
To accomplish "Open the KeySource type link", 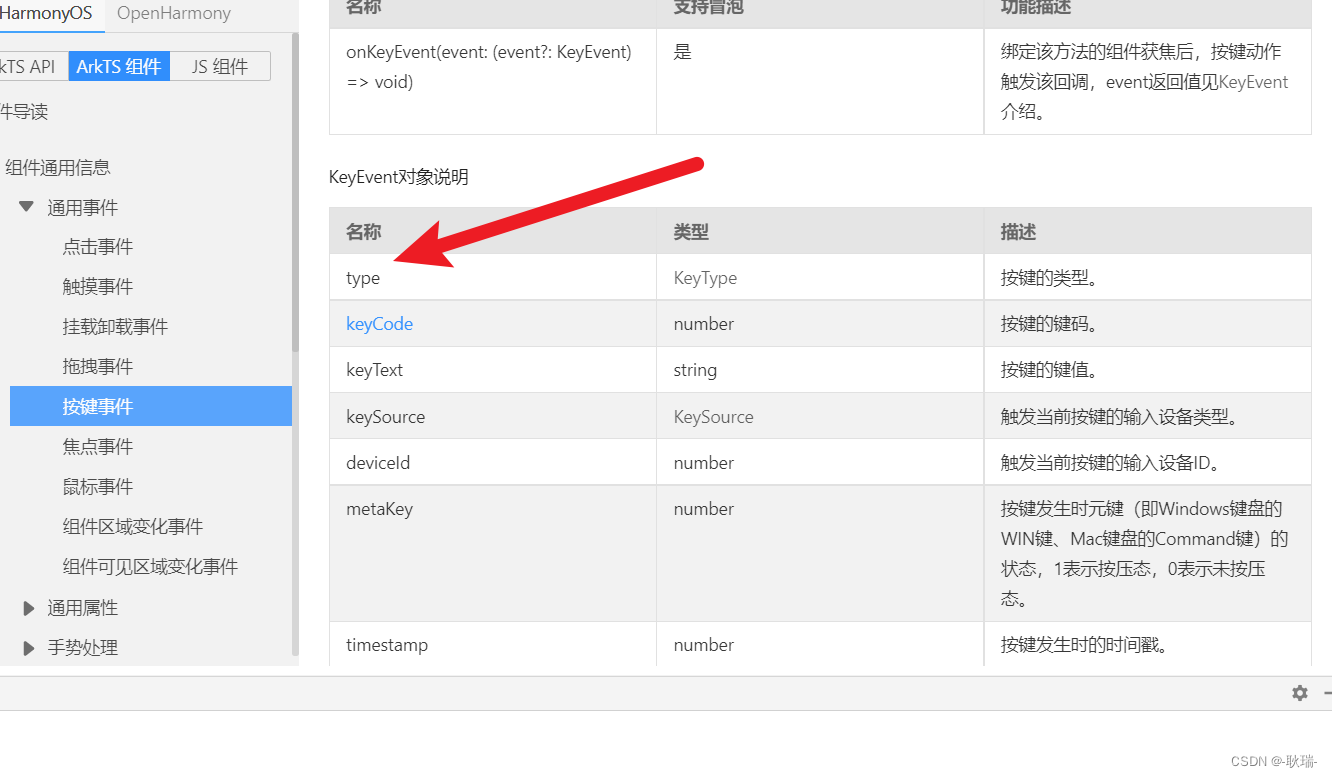I will click(713, 417).
